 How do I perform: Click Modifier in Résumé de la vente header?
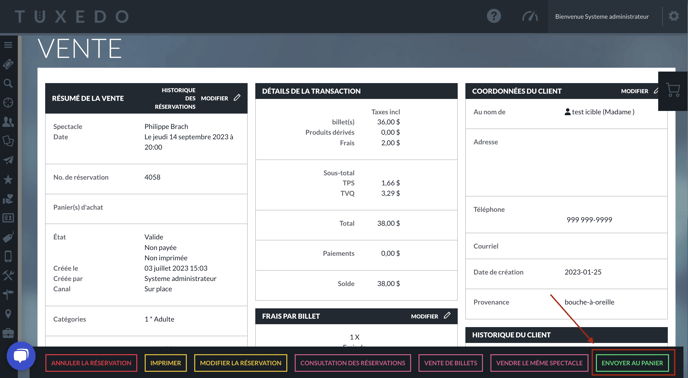click(x=214, y=98)
